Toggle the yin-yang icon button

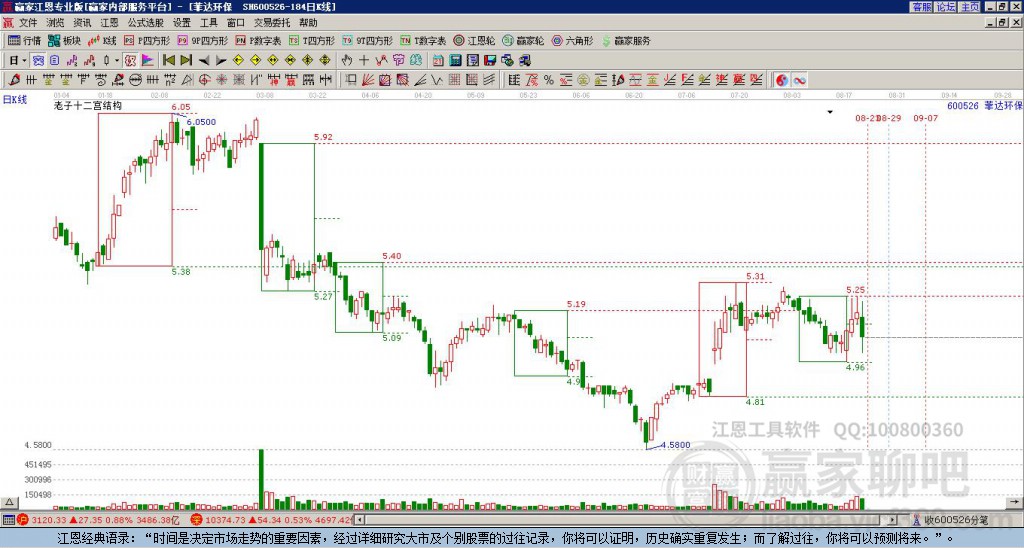click(782, 80)
